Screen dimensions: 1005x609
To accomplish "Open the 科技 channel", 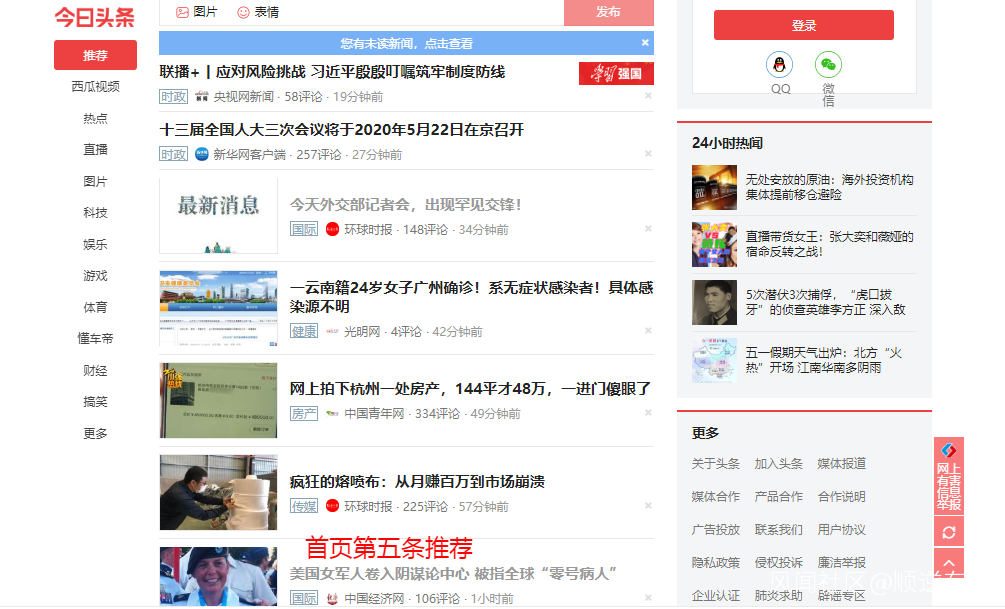I will pos(95,213).
